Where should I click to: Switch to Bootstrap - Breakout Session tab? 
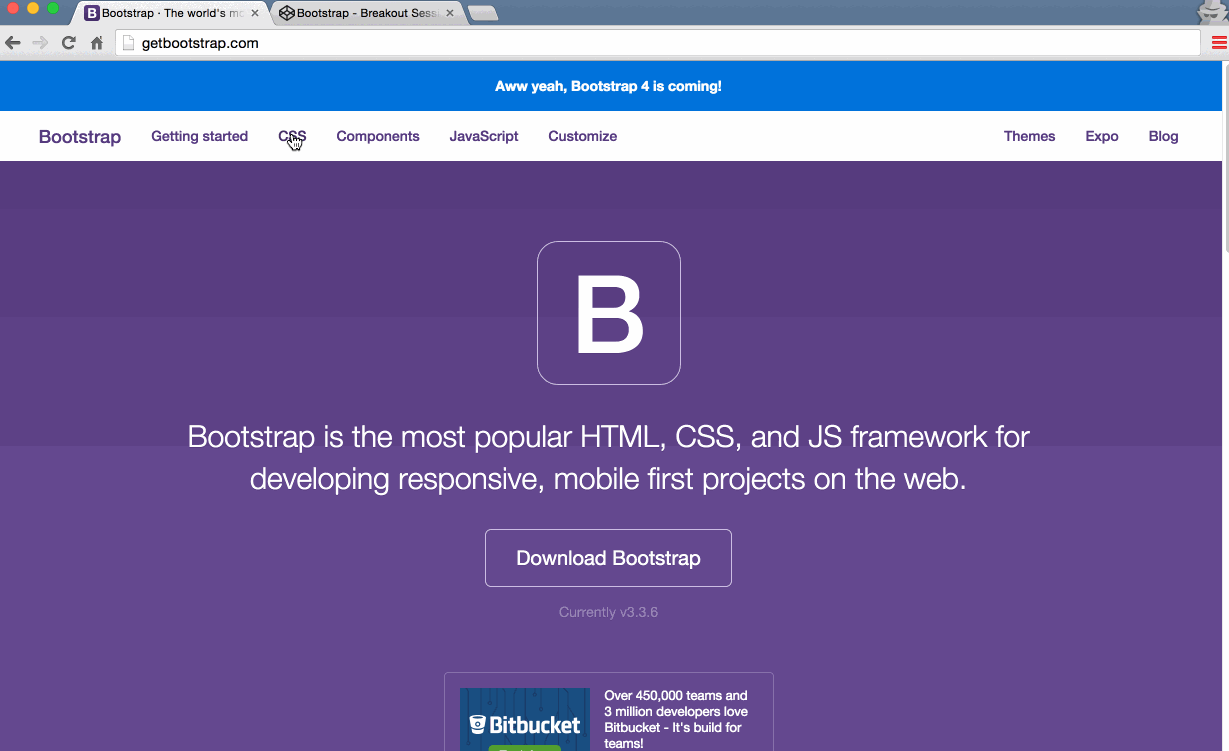coord(365,13)
